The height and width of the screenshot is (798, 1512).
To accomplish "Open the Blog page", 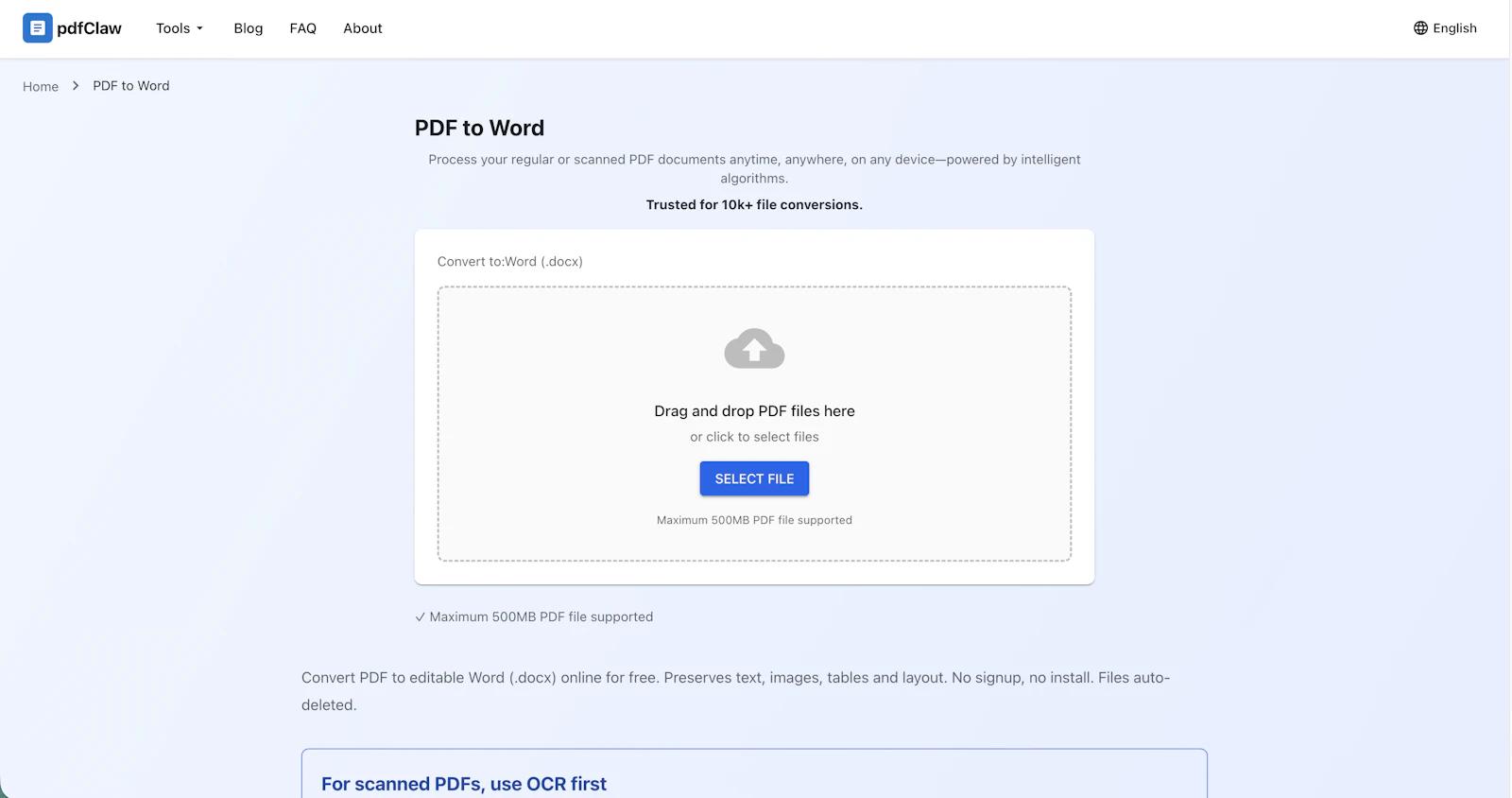I will coord(249,28).
